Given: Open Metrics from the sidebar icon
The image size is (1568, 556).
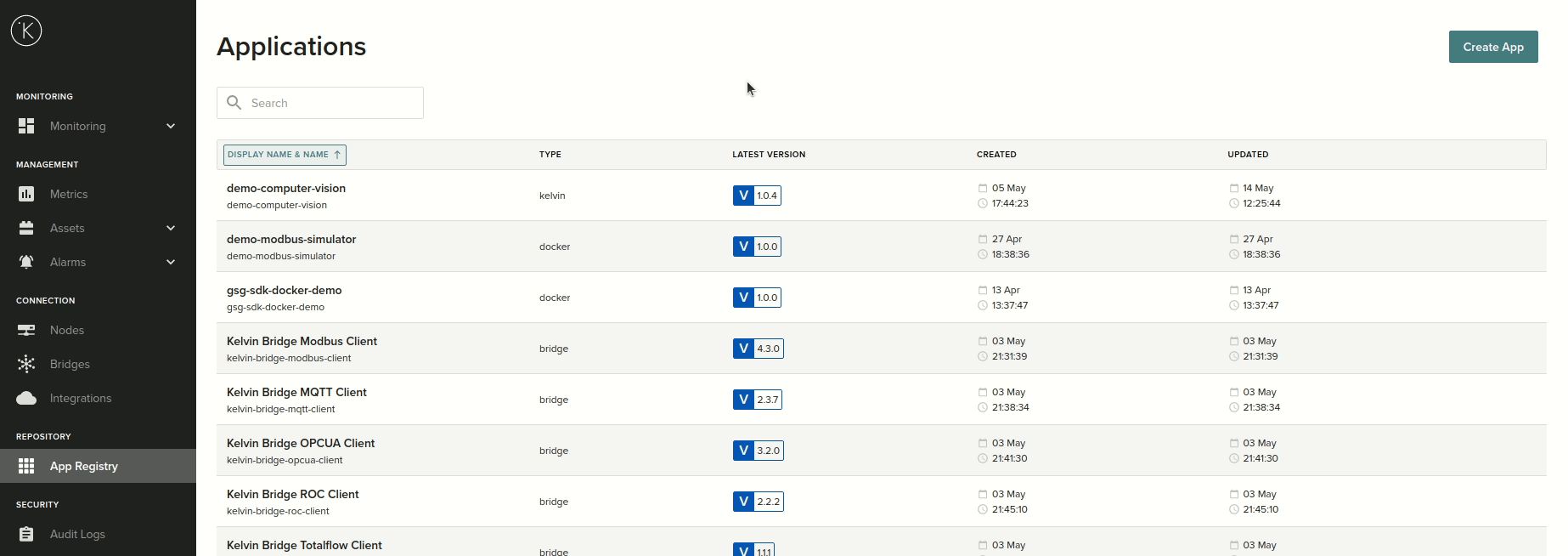Looking at the screenshot, I should 26,194.
